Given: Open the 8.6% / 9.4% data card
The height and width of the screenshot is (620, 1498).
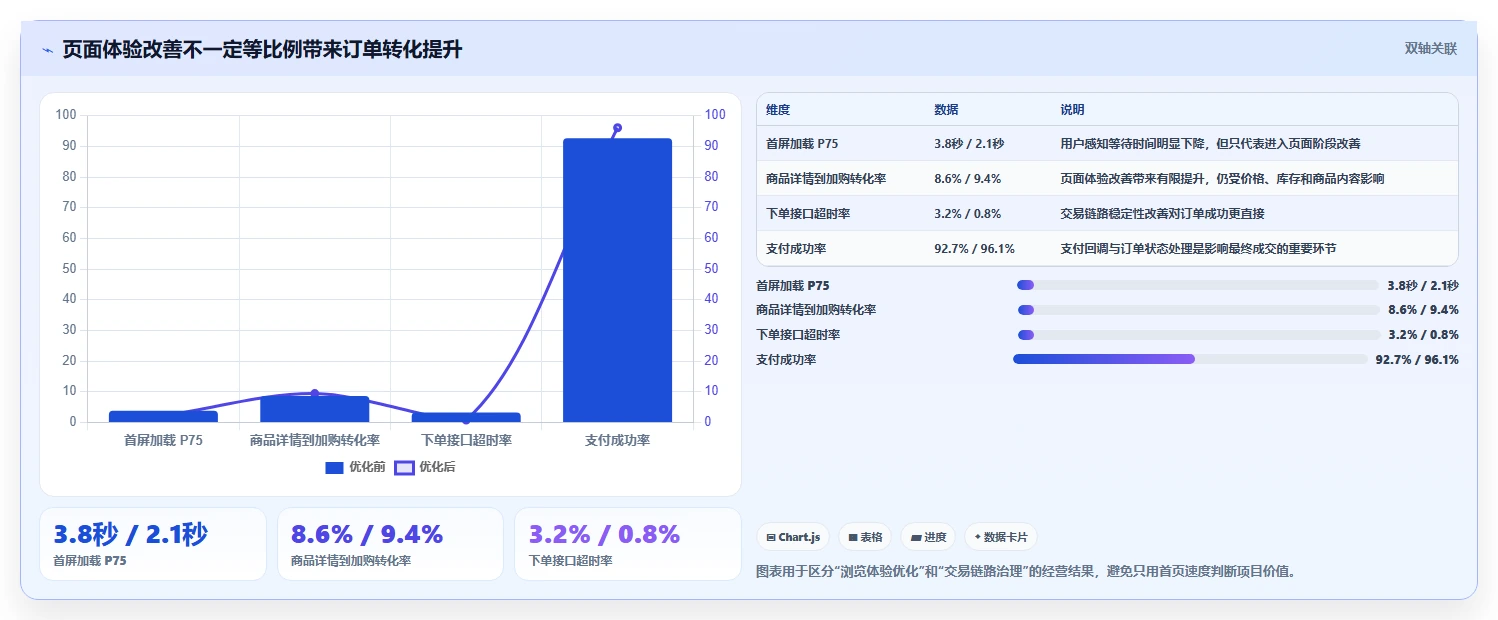Looking at the screenshot, I should [x=390, y=544].
